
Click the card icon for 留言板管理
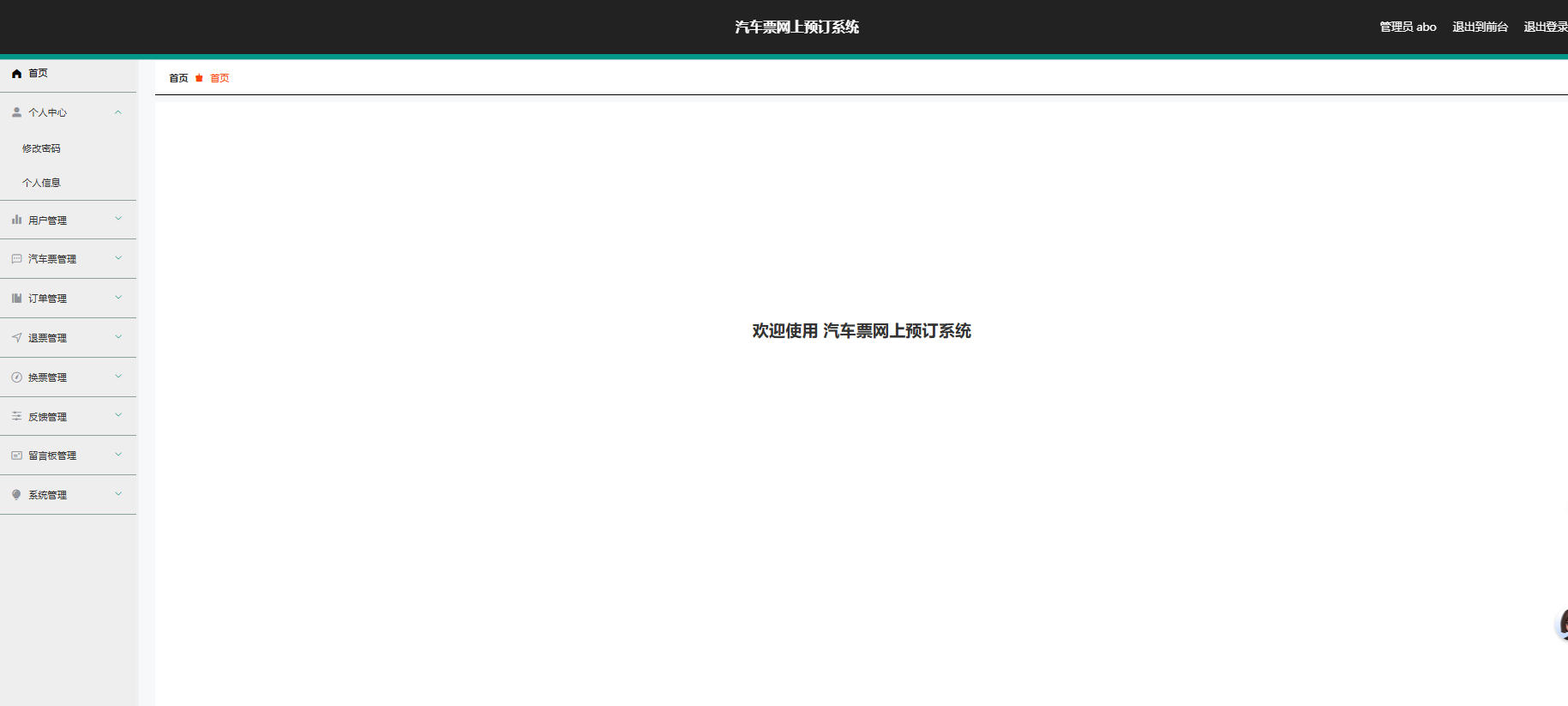point(16,456)
